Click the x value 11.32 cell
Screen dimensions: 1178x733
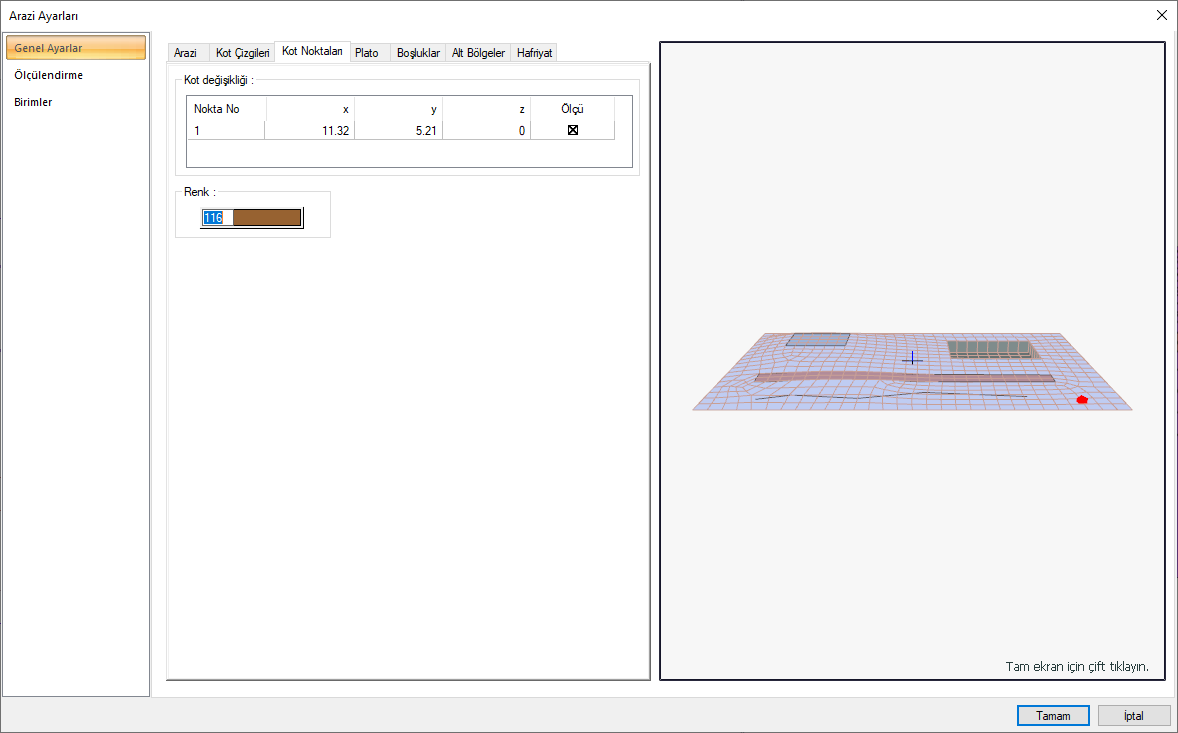[309, 131]
